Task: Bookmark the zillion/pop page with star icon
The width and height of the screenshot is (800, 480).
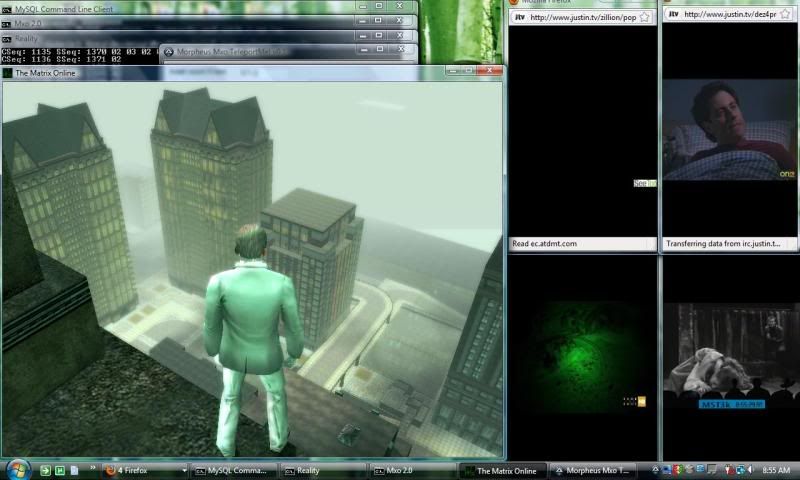Action: click(x=645, y=17)
